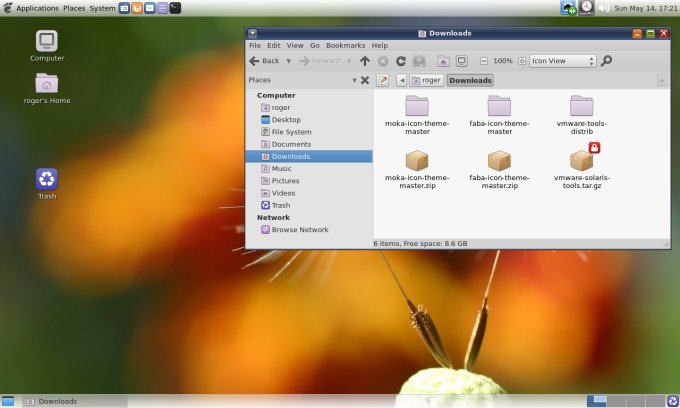Open the Places side pane selector dropdown
Viewport: 680px width, 408px height.
(x=353, y=80)
